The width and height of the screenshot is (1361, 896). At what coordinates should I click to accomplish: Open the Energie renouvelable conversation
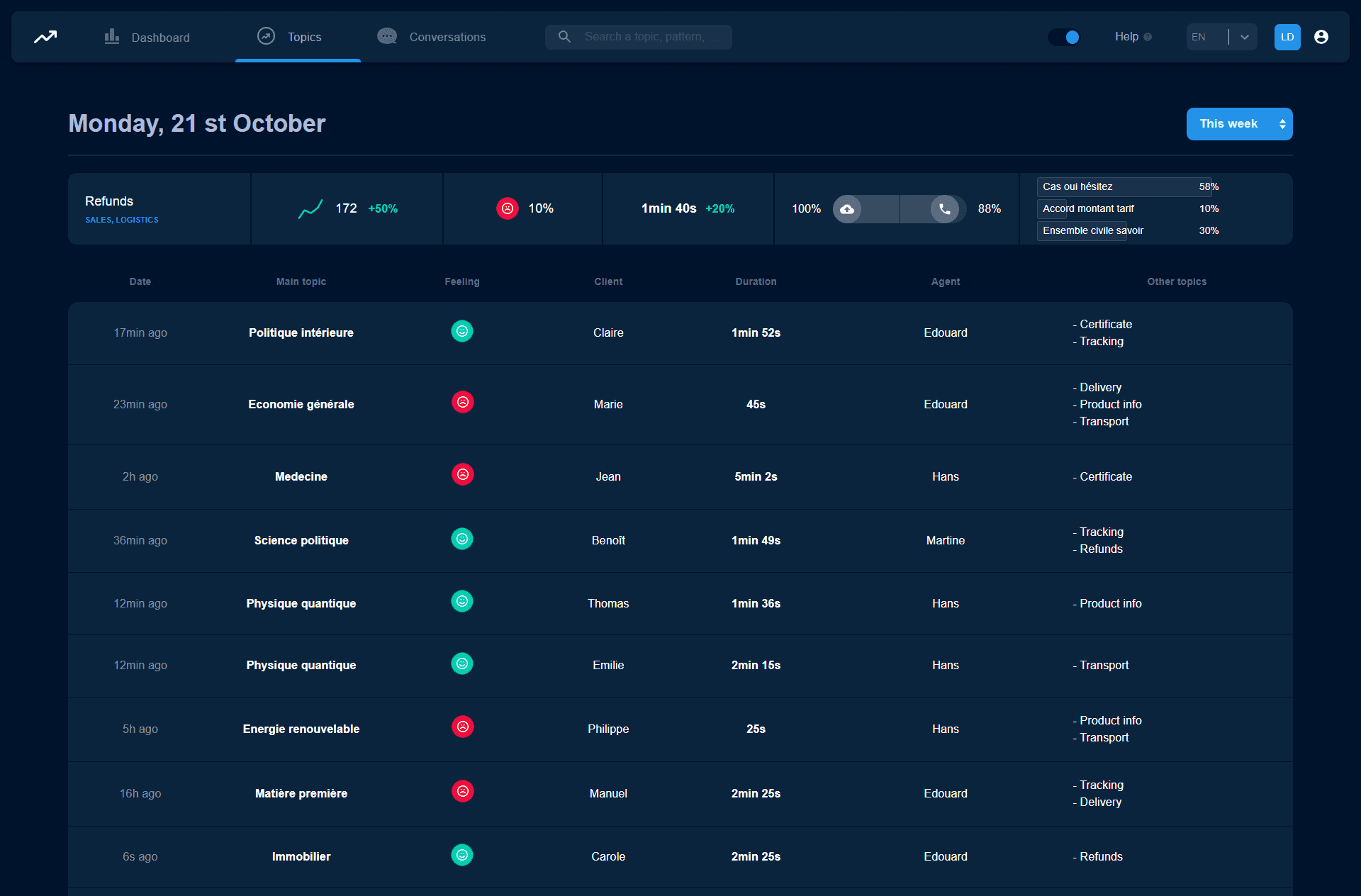click(x=301, y=729)
